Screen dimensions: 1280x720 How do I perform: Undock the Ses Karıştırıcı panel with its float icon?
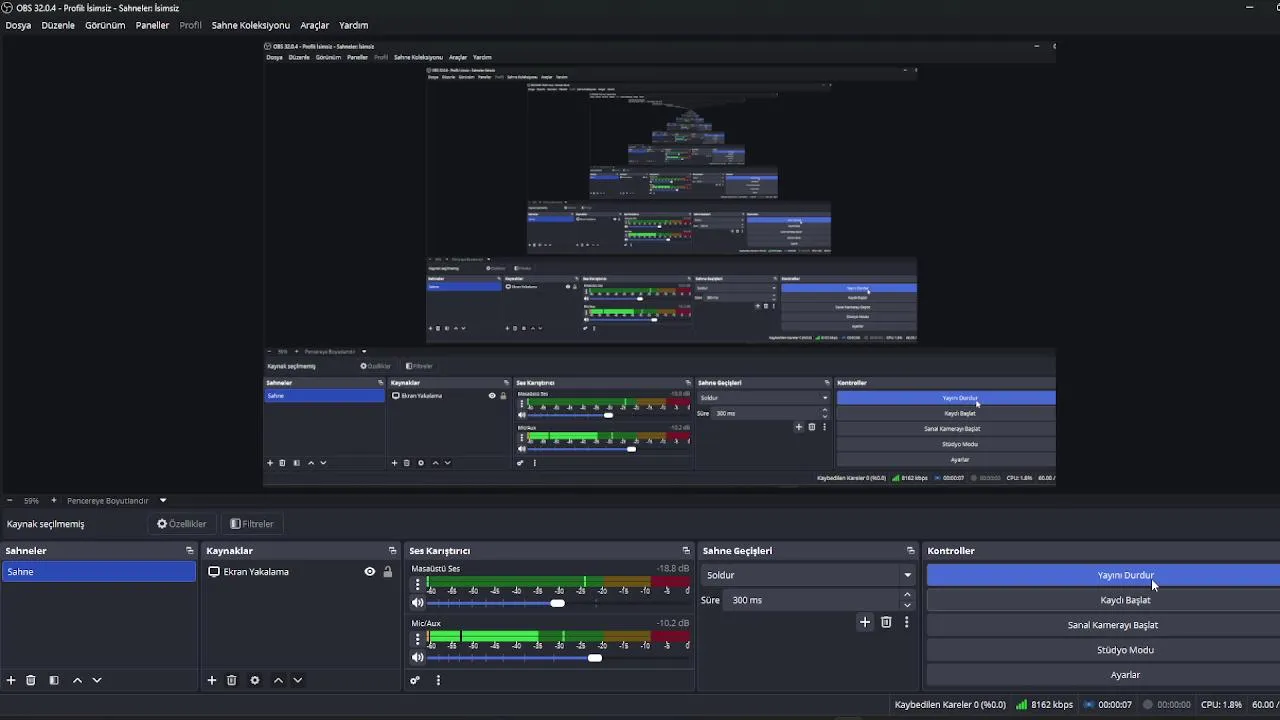tap(686, 551)
